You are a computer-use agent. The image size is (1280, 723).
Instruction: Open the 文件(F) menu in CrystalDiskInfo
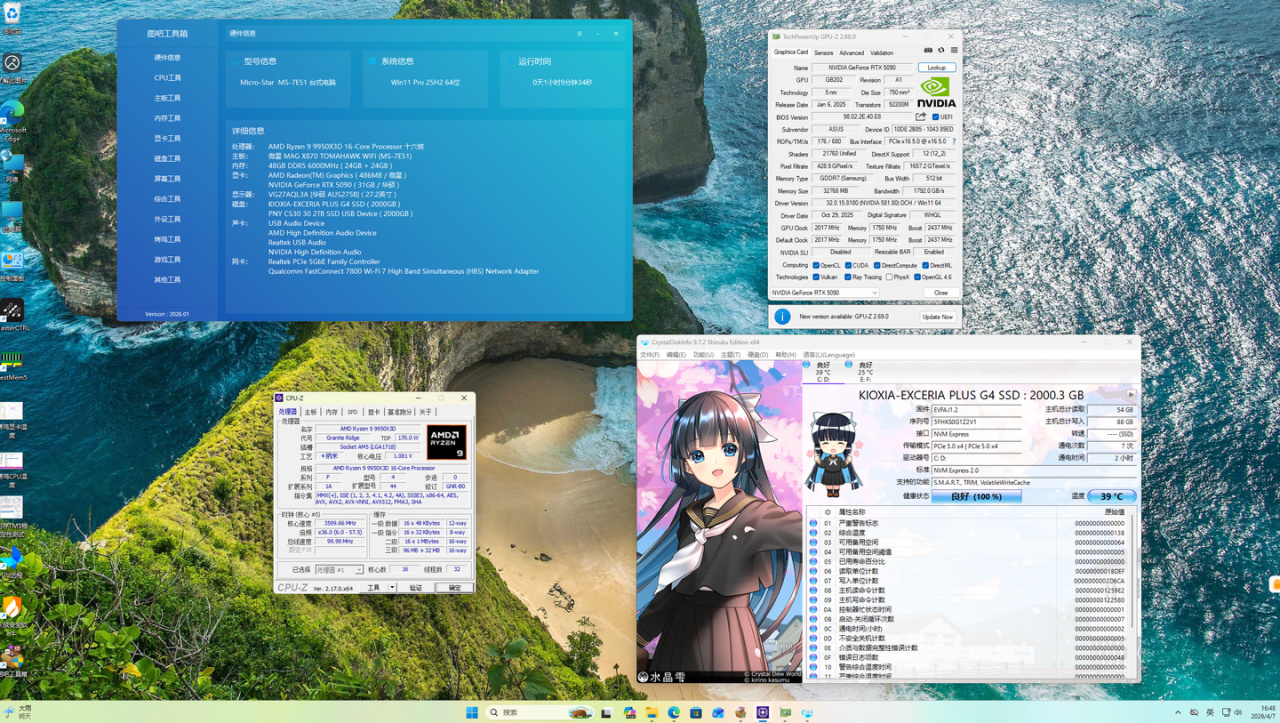coord(649,355)
